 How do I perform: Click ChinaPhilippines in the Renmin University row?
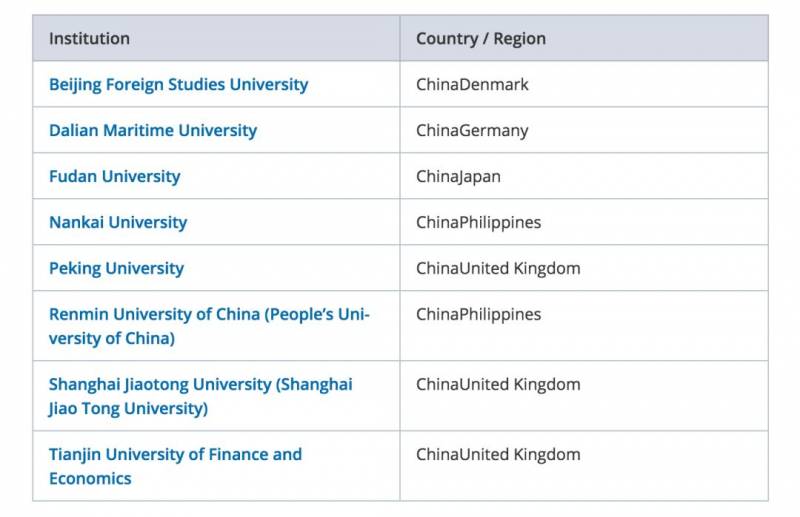click(x=479, y=314)
